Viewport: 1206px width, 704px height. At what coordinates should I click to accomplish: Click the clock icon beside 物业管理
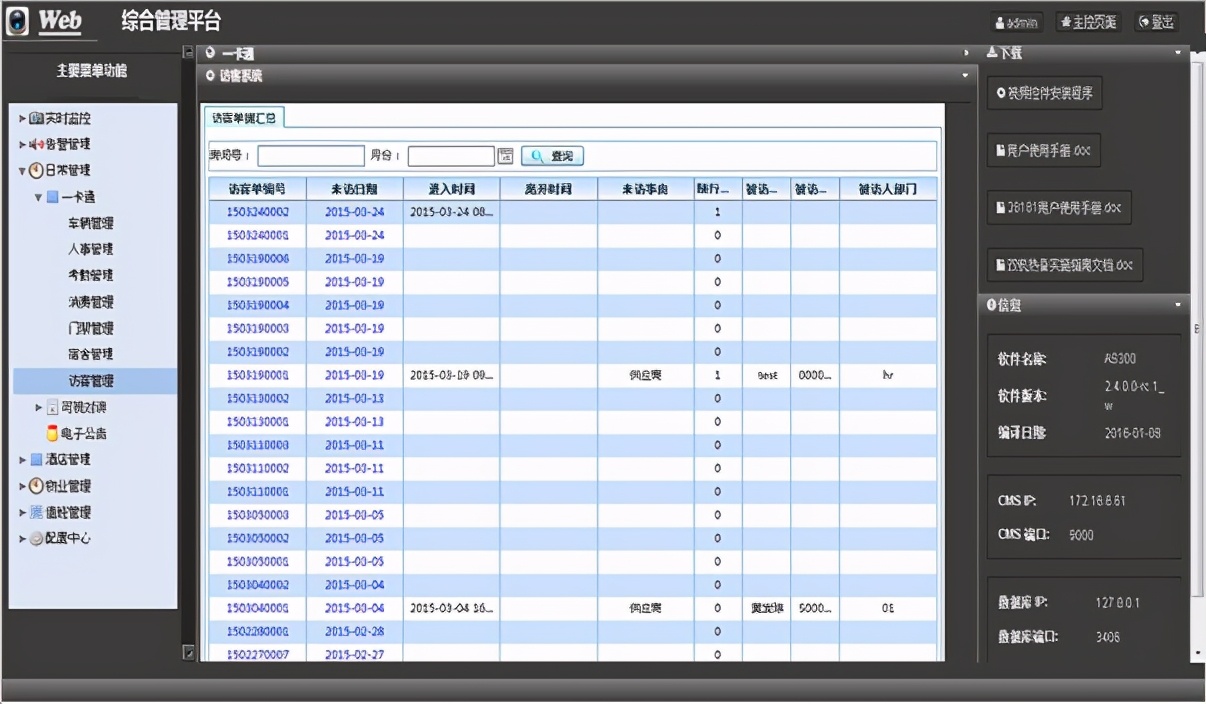click(x=36, y=486)
